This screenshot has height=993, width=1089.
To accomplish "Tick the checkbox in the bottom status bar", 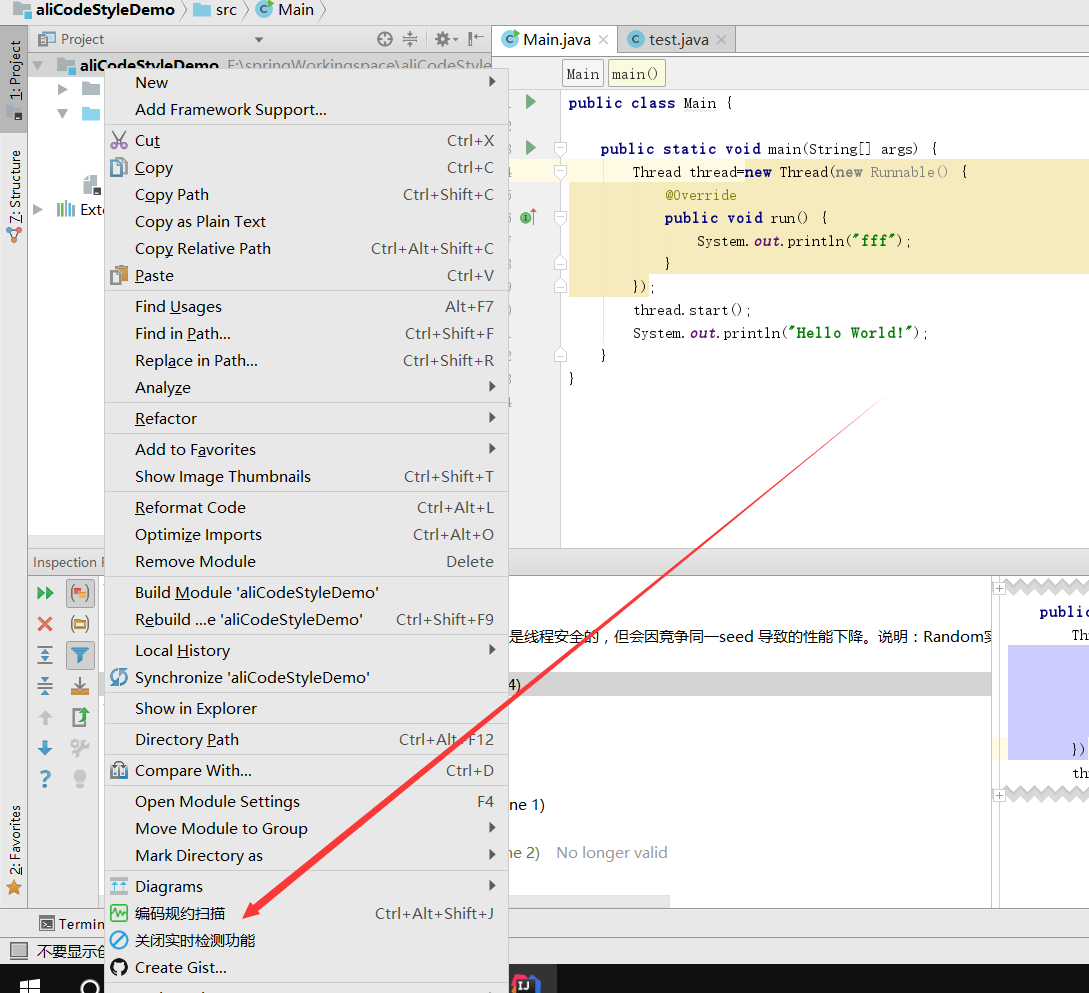I will (19, 950).
